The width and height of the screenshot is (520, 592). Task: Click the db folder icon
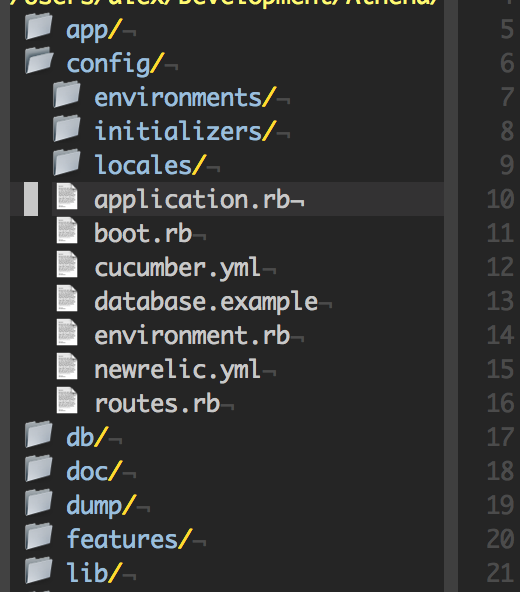click(39, 434)
